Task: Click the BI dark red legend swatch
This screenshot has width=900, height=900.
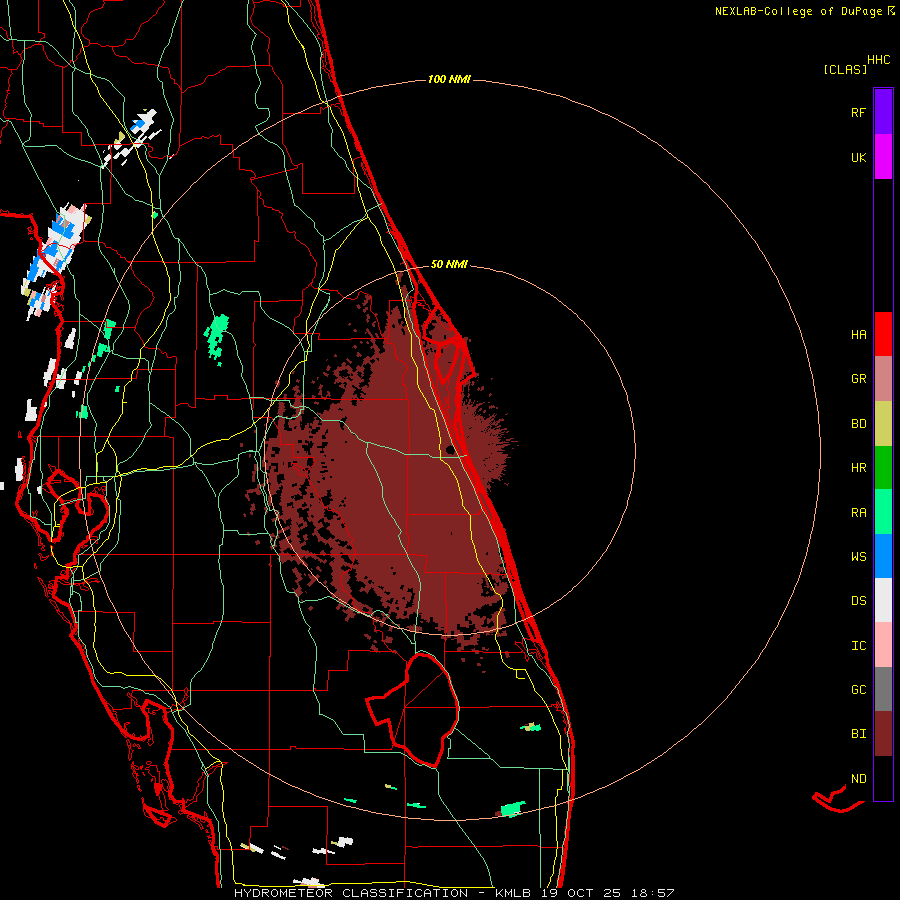Action: 883,734
